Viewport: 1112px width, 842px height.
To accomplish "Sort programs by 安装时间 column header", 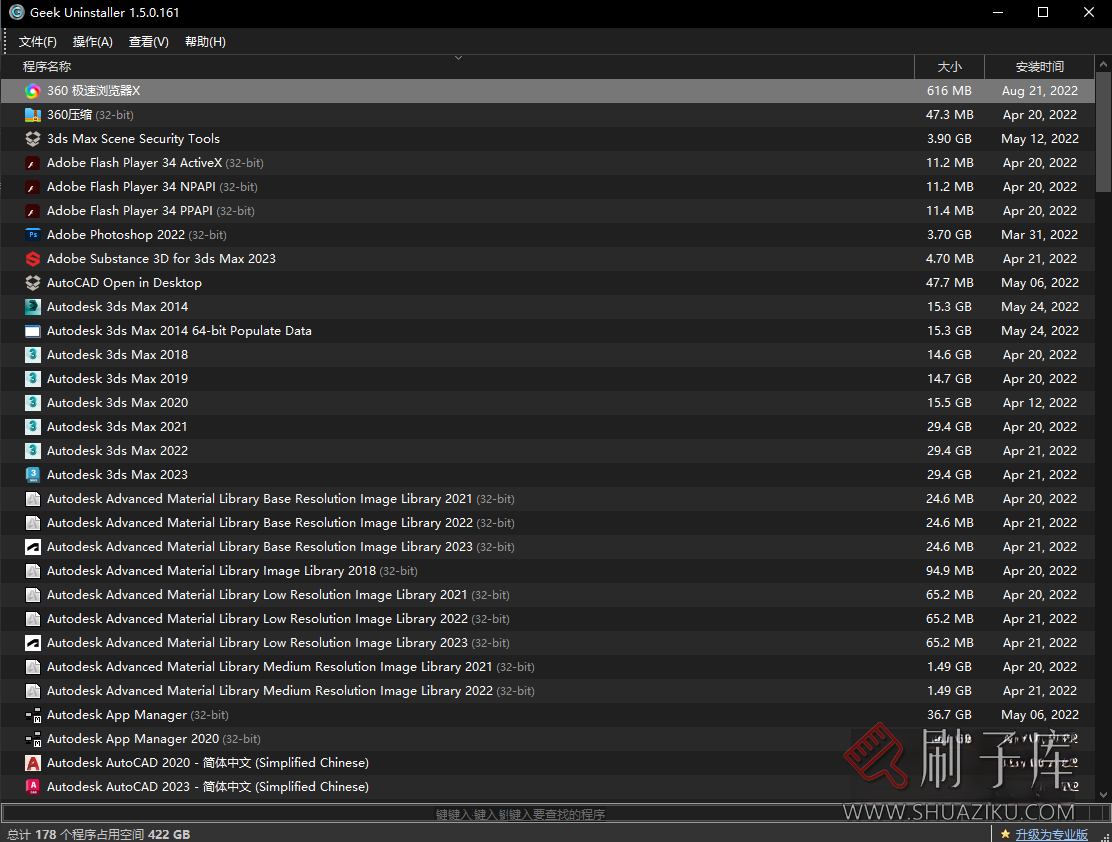I will click(1039, 67).
